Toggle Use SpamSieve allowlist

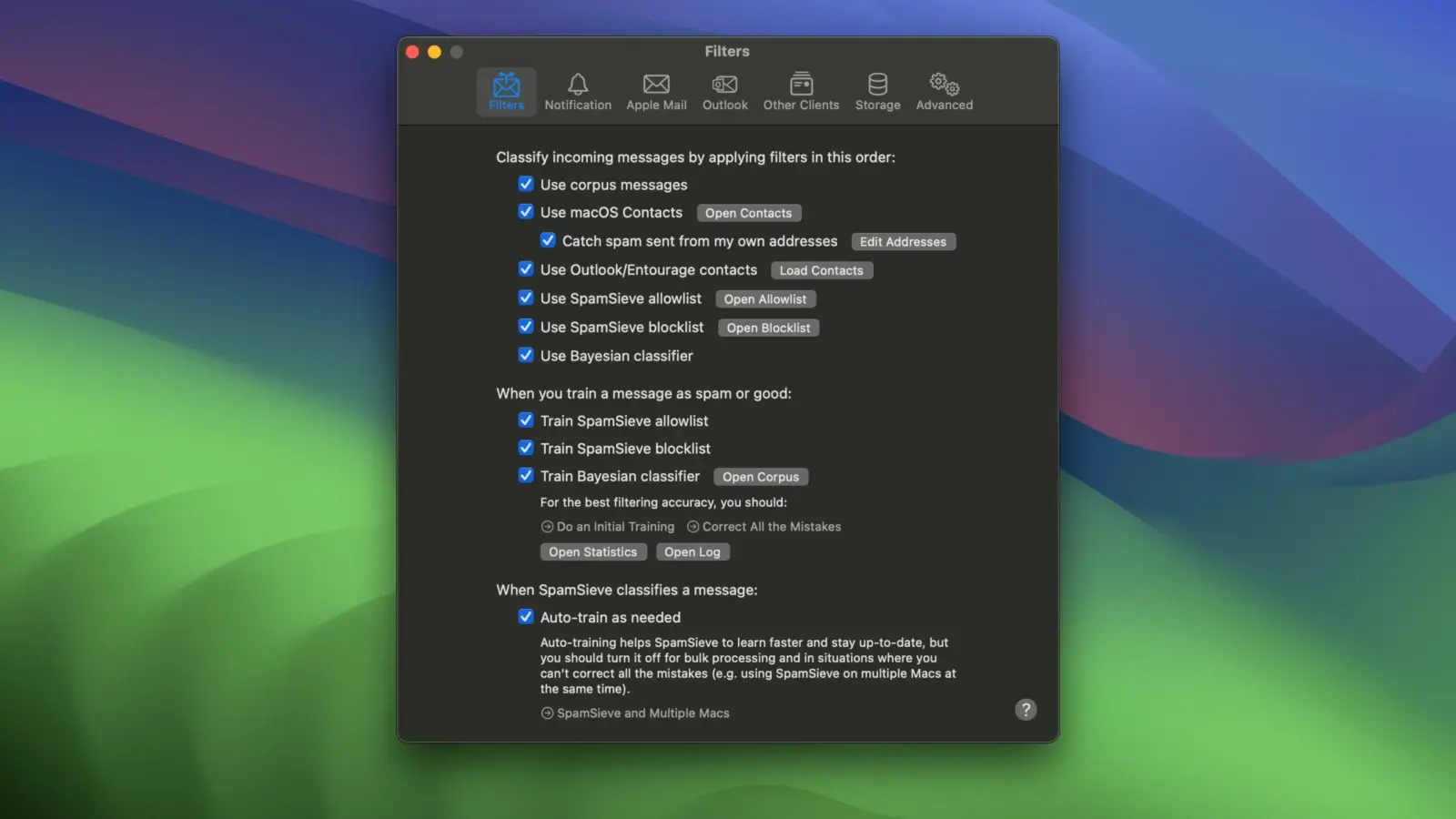(526, 298)
